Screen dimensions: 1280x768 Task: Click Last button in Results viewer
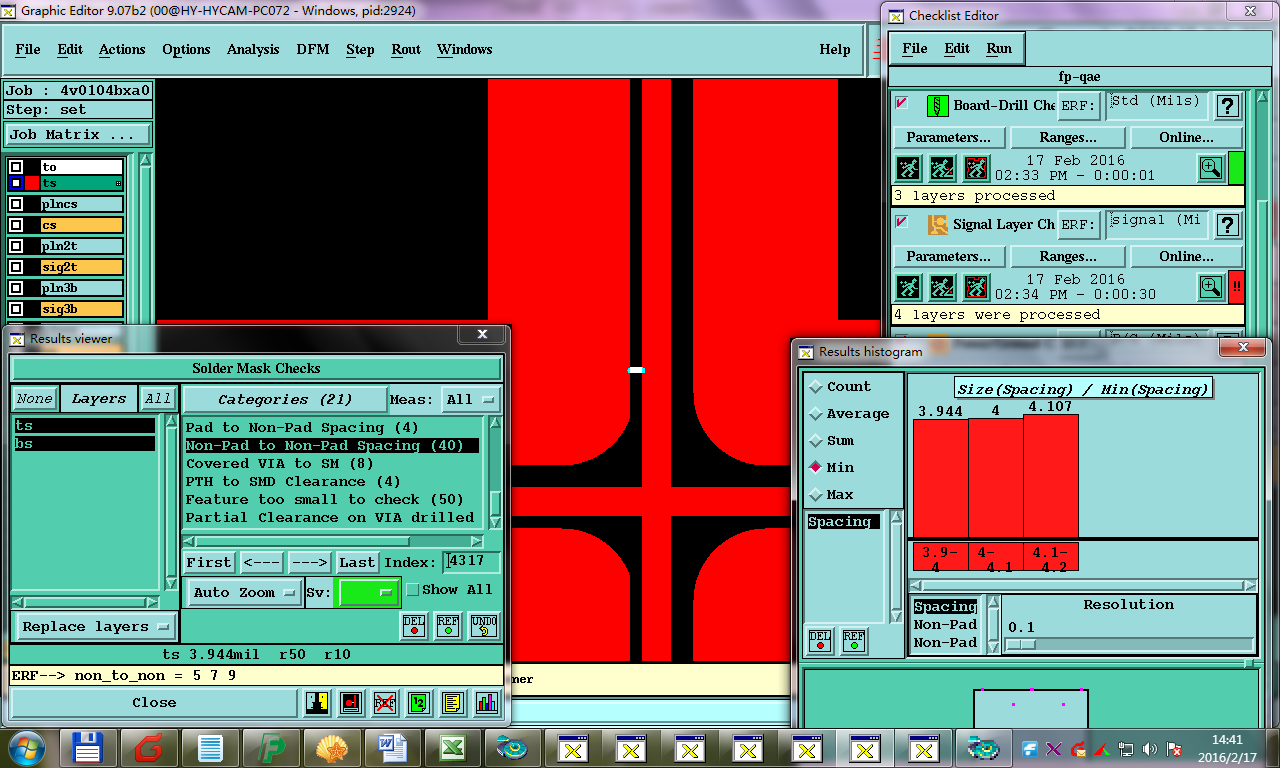coord(357,562)
